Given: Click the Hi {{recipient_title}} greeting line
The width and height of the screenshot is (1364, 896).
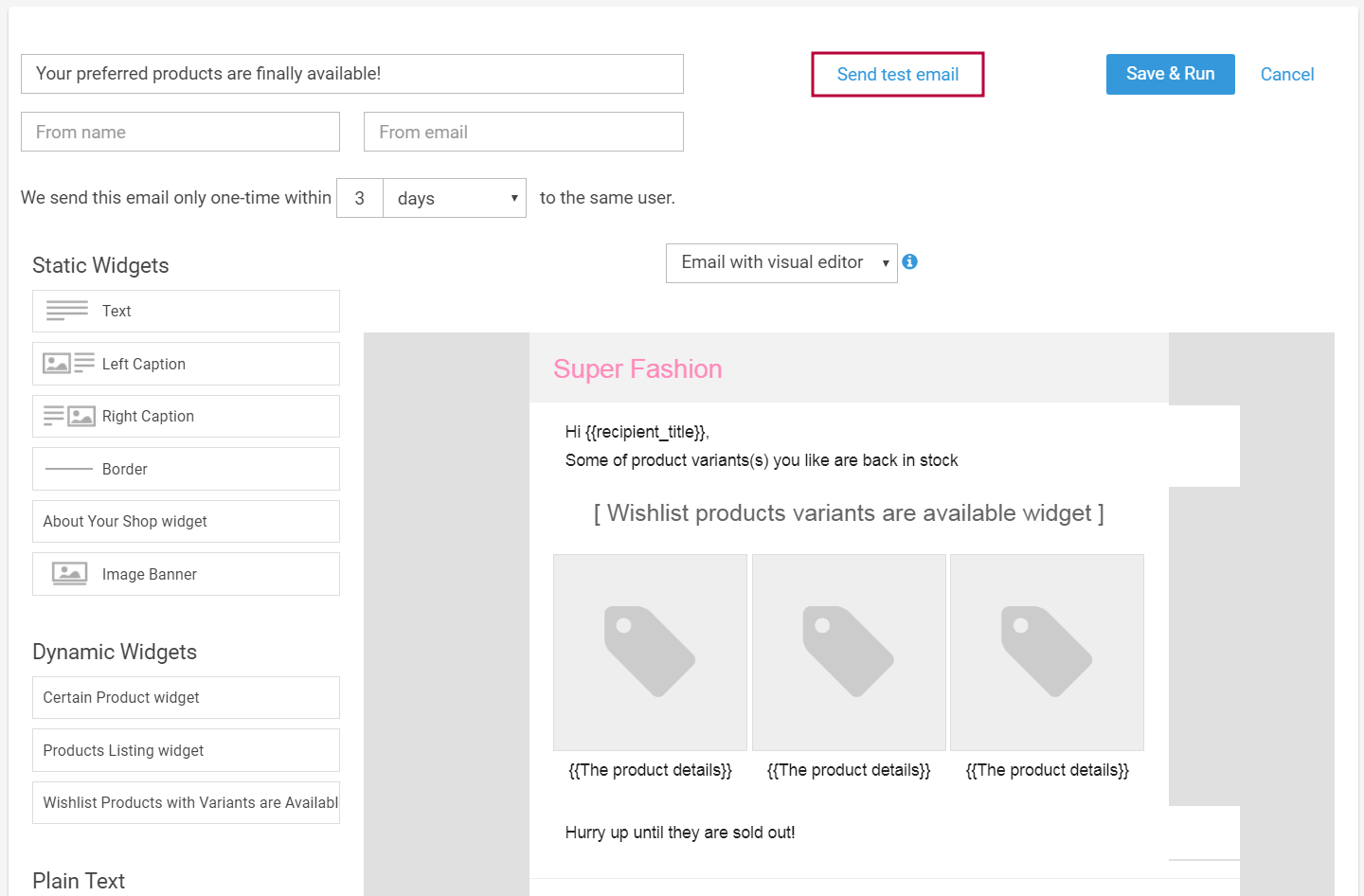Looking at the screenshot, I should (637, 432).
